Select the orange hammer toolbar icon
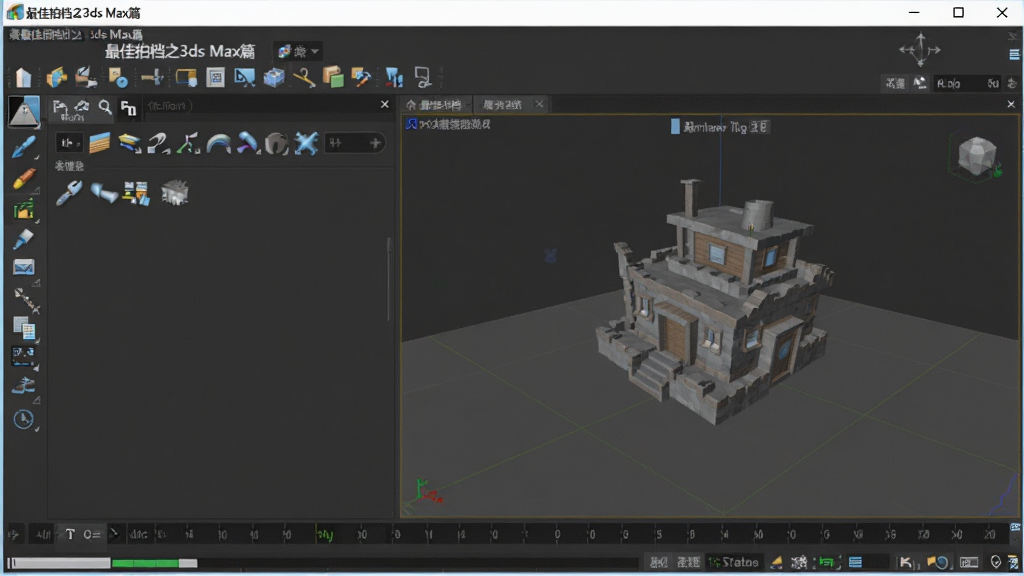 361,78
